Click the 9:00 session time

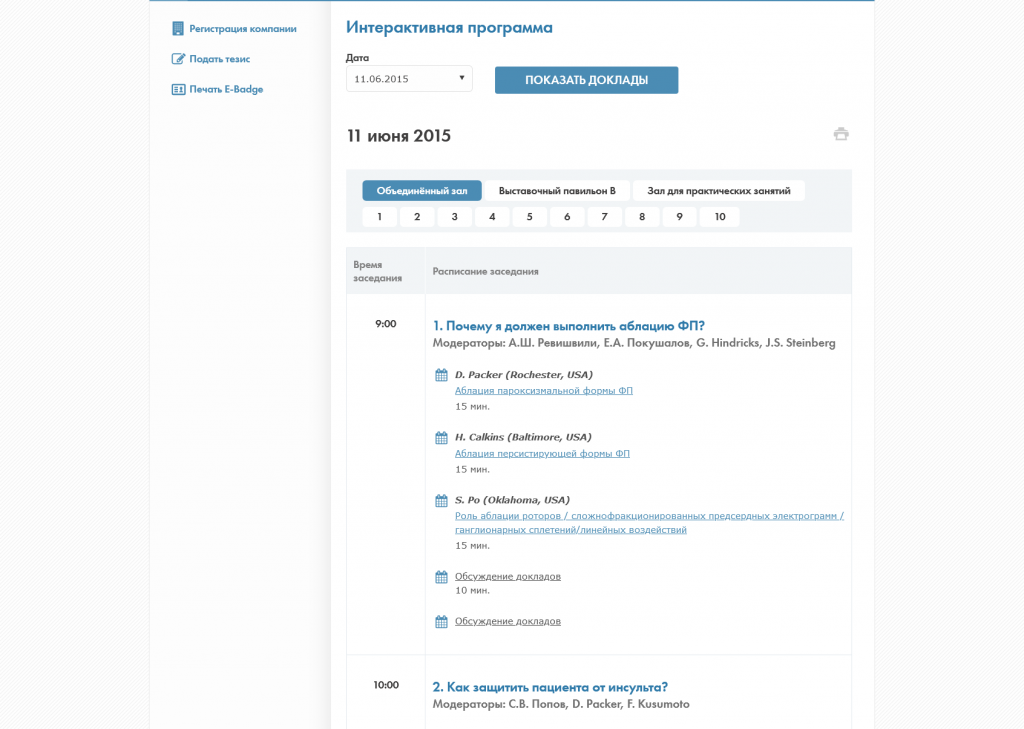(385, 324)
